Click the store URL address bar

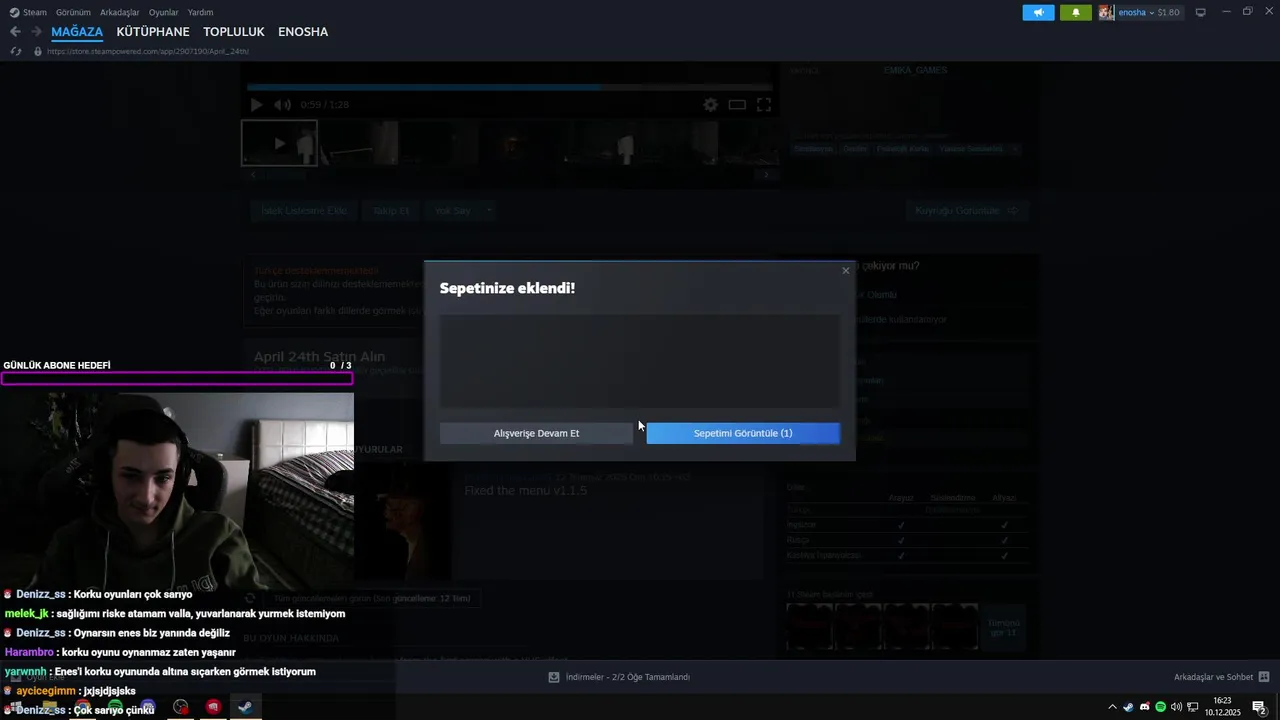(x=148, y=51)
